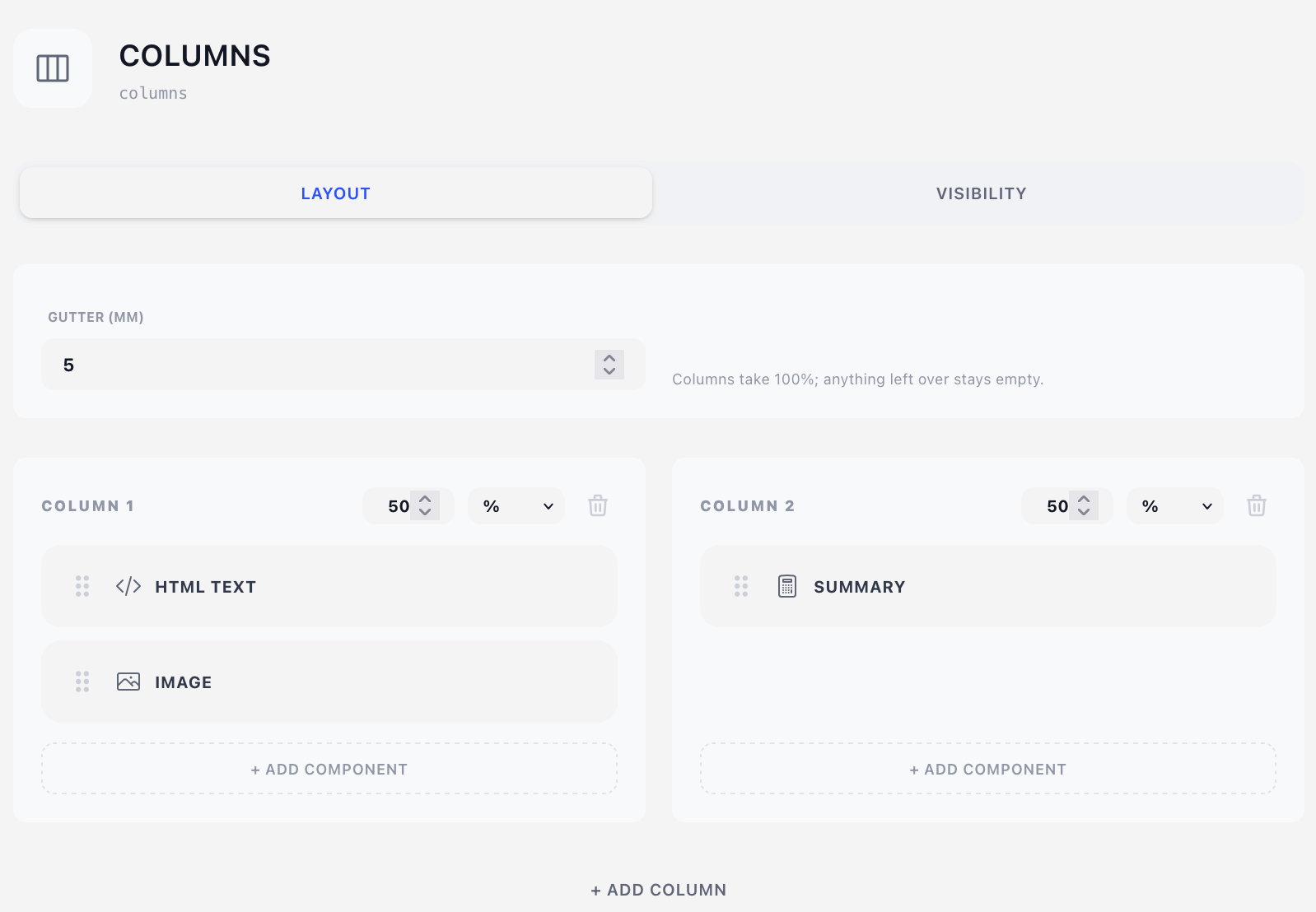1316x912 pixels.
Task: Decrease the gutter value with down arrow
Action: (x=609, y=371)
